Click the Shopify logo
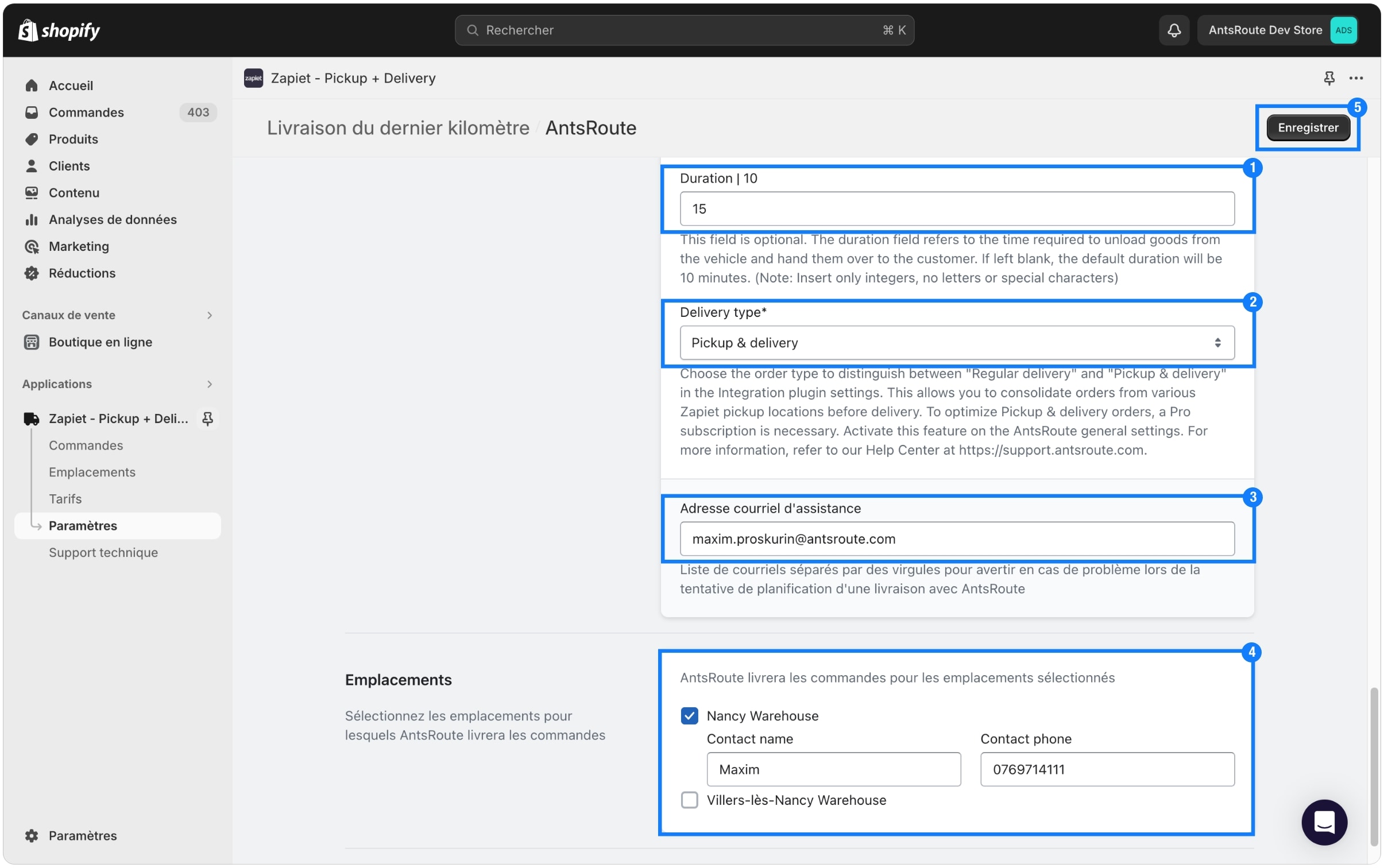This screenshot has height=868, width=1384. [x=59, y=30]
